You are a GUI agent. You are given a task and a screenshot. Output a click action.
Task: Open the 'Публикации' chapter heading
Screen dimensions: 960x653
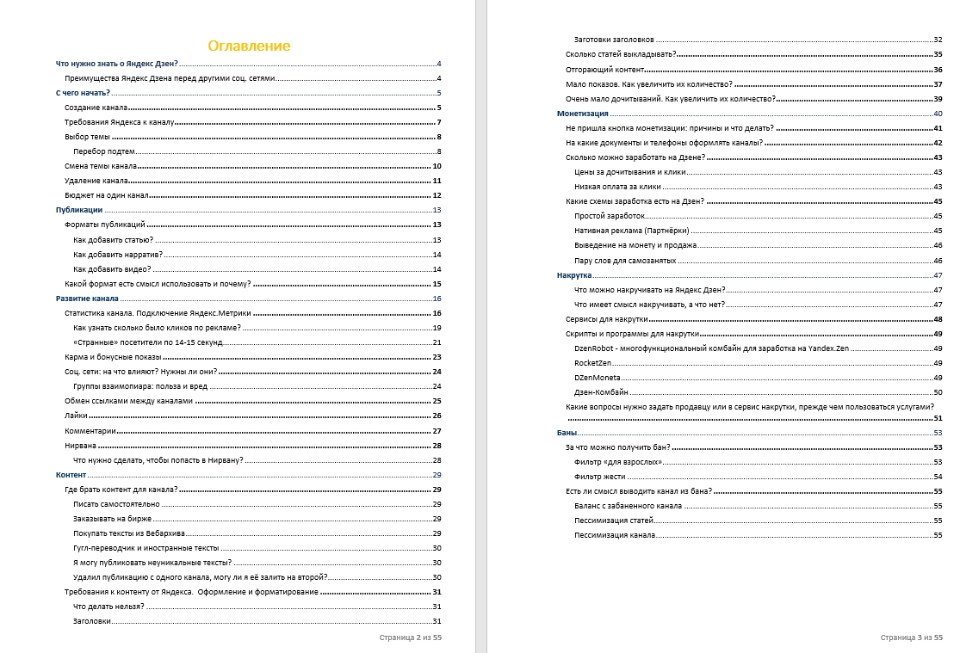(x=79, y=211)
